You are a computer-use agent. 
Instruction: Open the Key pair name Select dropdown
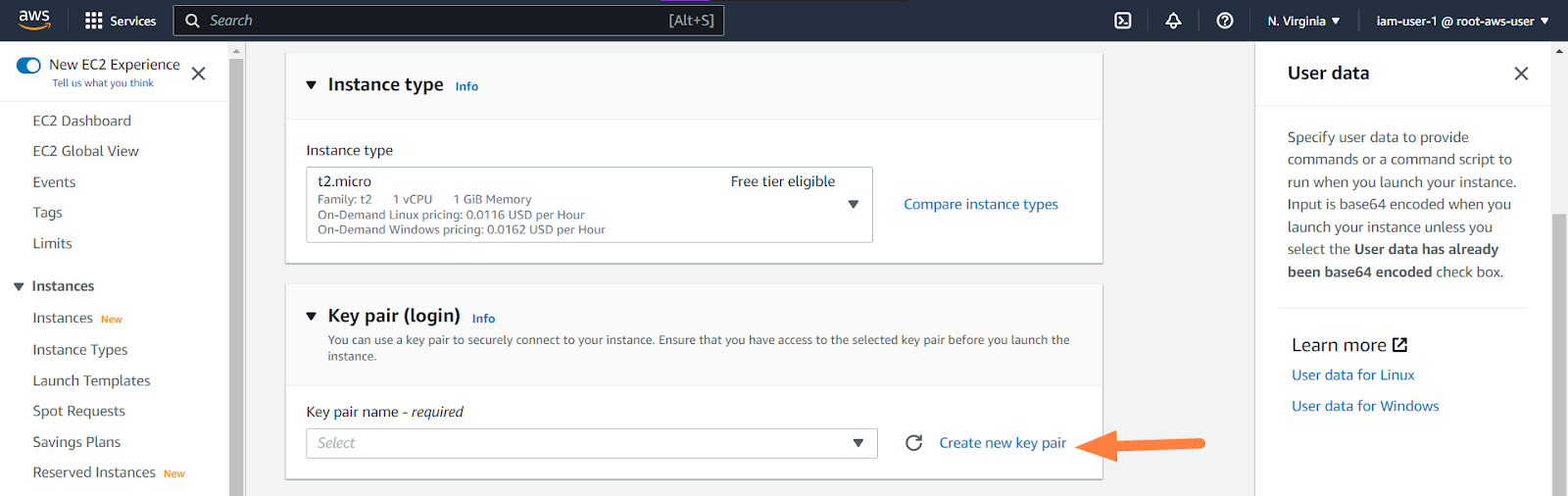point(592,443)
